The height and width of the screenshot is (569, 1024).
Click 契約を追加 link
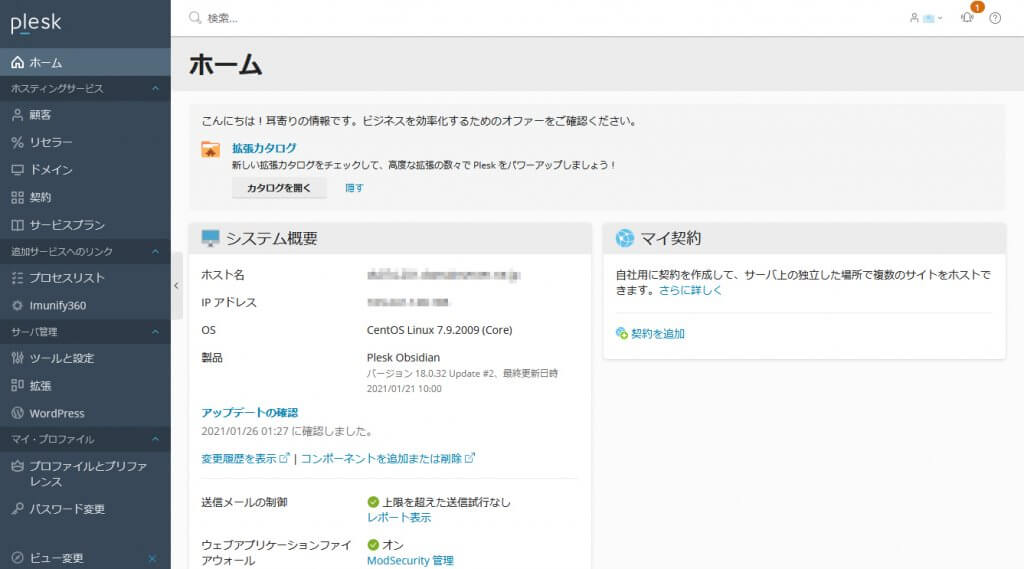(658, 334)
